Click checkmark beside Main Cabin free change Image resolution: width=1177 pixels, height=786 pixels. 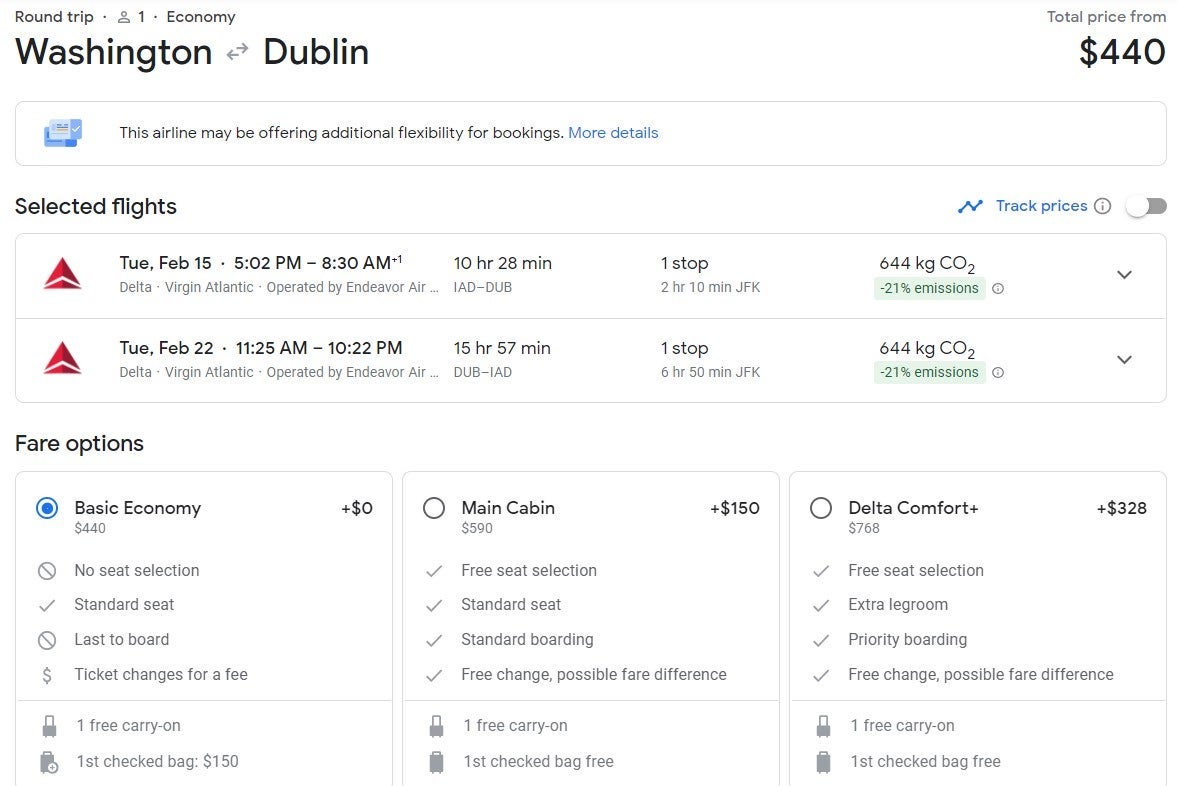point(434,676)
